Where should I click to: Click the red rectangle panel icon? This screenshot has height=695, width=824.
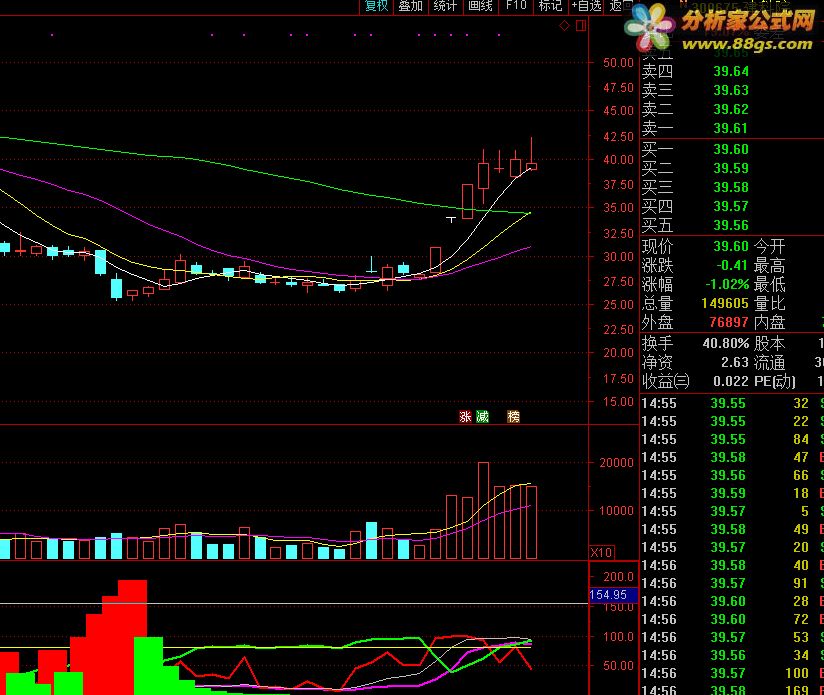[581, 25]
